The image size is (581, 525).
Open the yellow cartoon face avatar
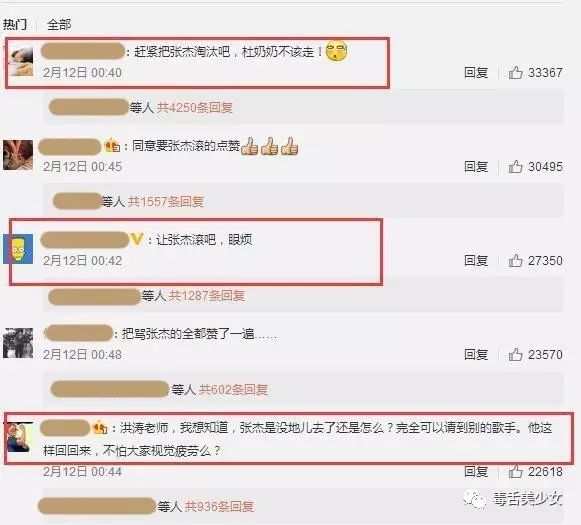[18, 249]
